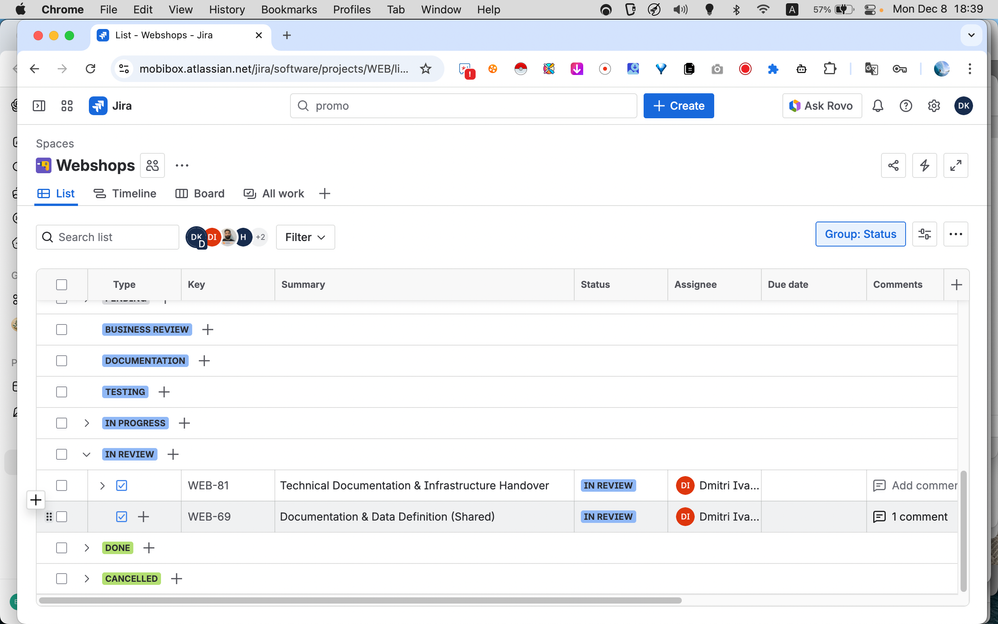Screen dimensions: 998x624
Task: Reload the page in Chrome
Action: click(x=90, y=69)
